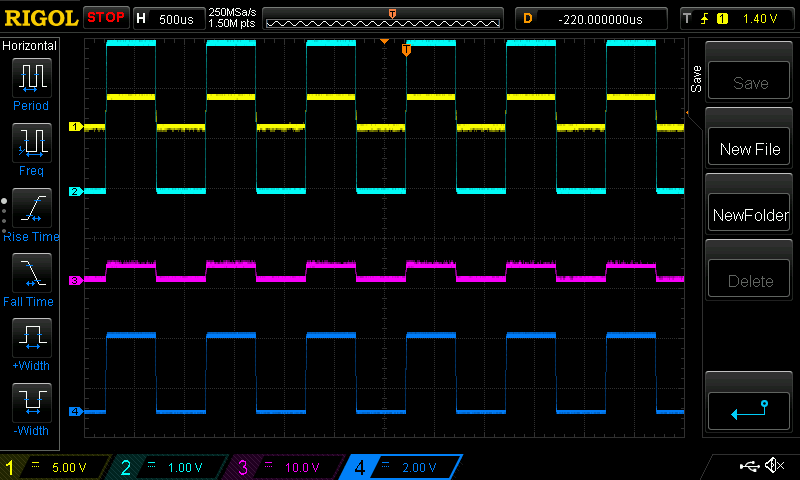The height and width of the screenshot is (480, 800).
Task: Select the Fall Time measurement icon
Action: (32, 272)
